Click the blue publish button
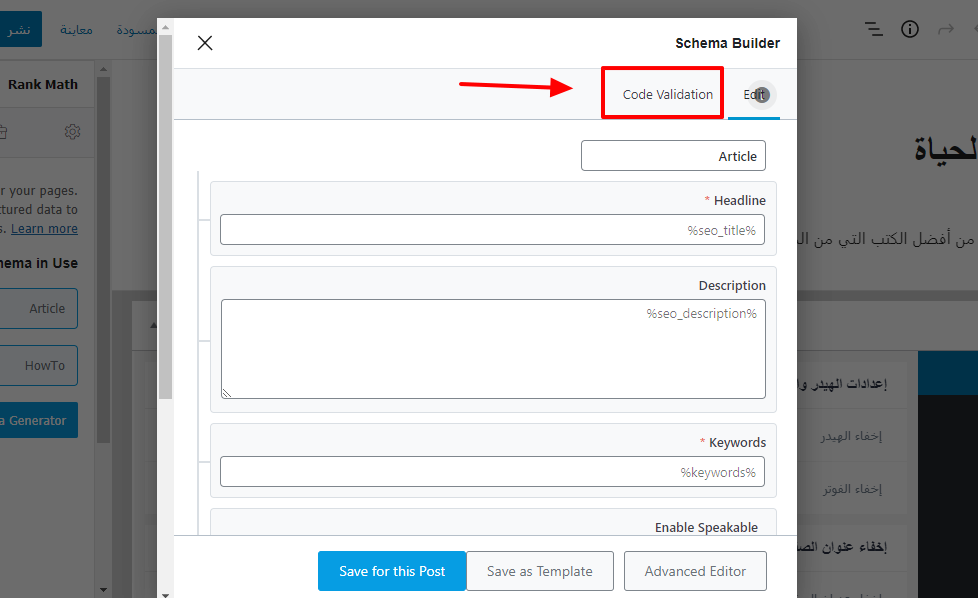This screenshot has height=598, width=978. pyautogui.click(x=20, y=29)
